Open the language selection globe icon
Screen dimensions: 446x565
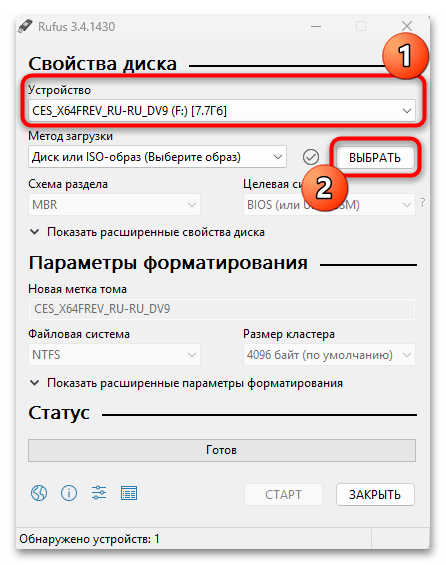tap(39, 493)
